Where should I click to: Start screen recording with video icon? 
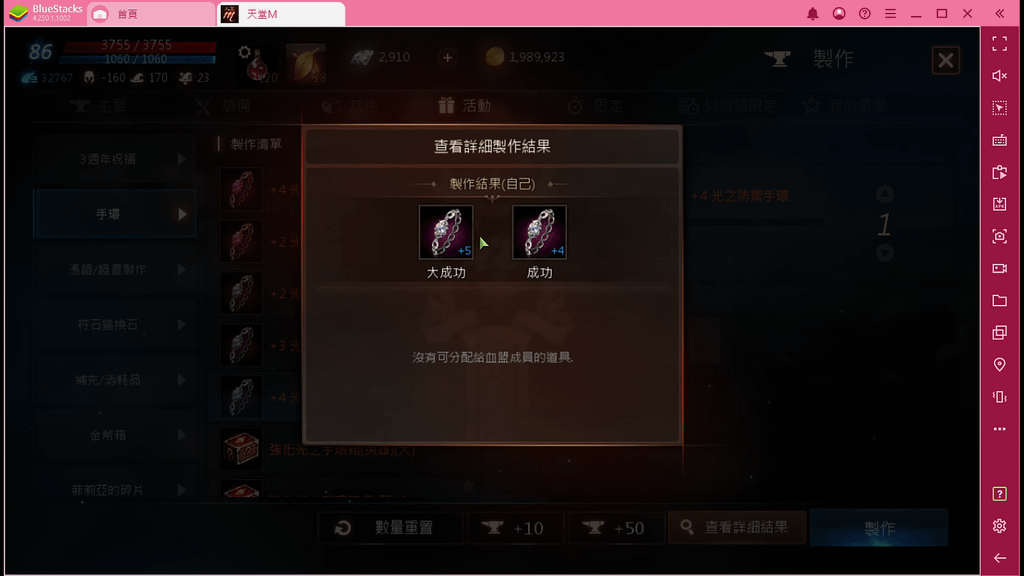(x=999, y=268)
